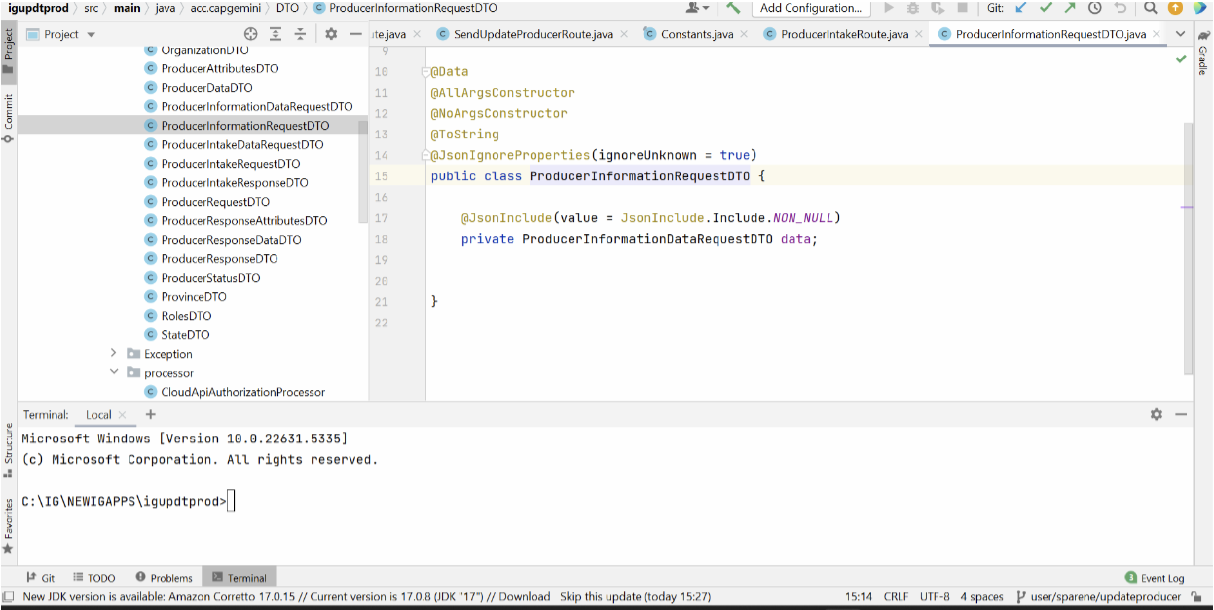The height and width of the screenshot is (610, 1214).
Task: Toggle the Gradle tool window
Action: pos(1202,60)
